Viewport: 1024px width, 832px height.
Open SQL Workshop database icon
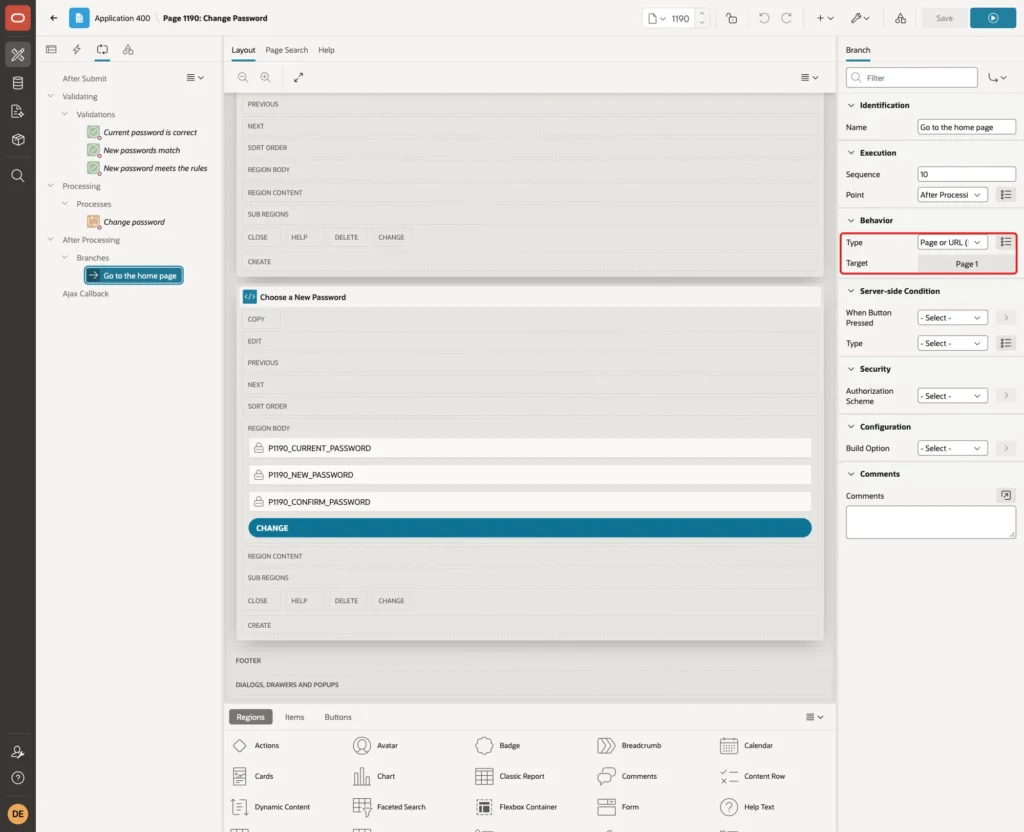pos(18,83)
